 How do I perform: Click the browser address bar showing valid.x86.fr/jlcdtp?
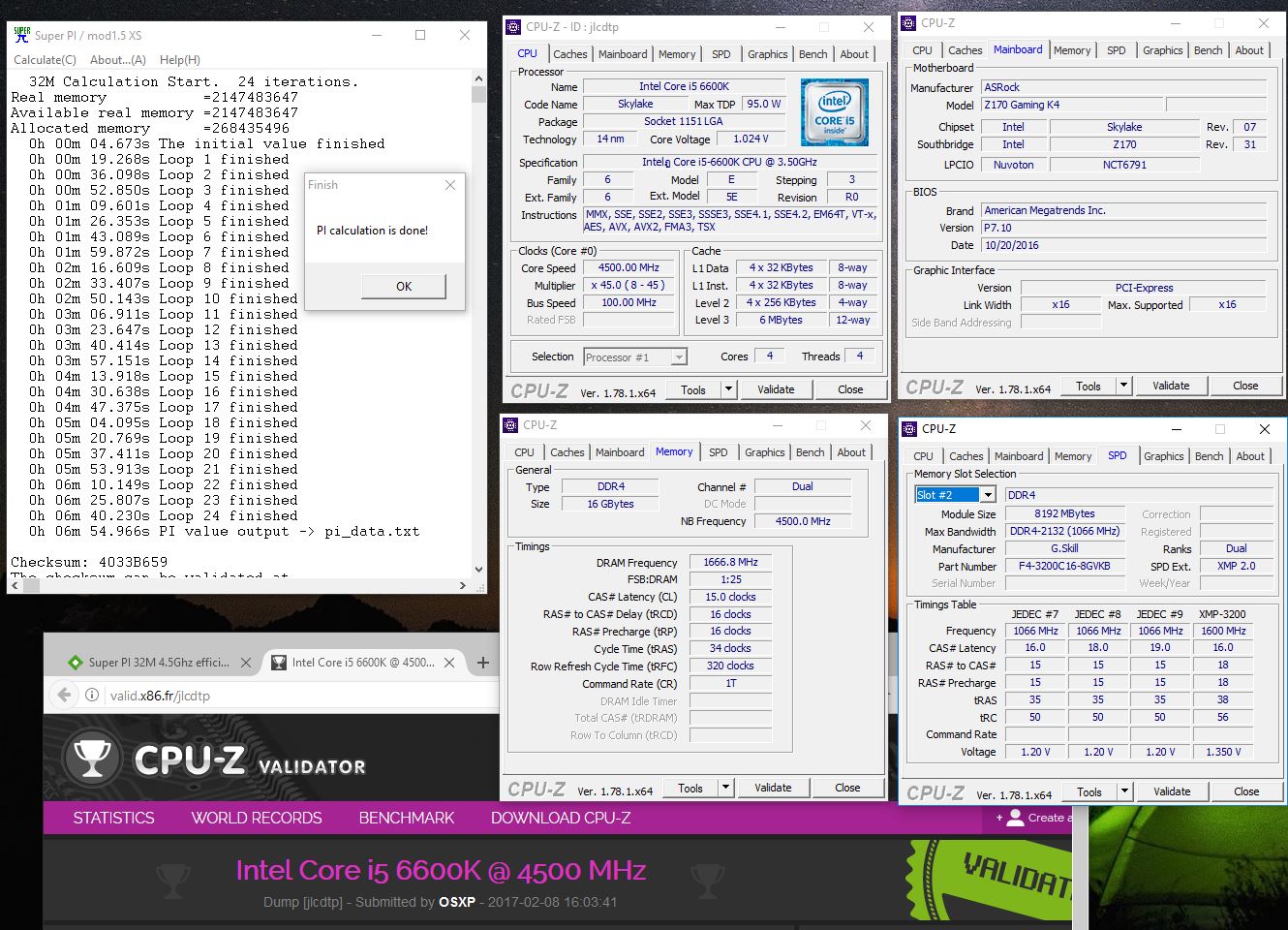271,695
